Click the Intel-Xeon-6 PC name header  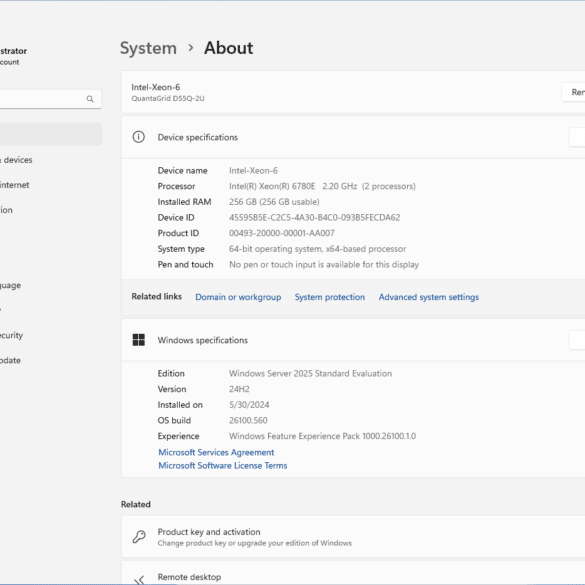[x=156, y=87]
